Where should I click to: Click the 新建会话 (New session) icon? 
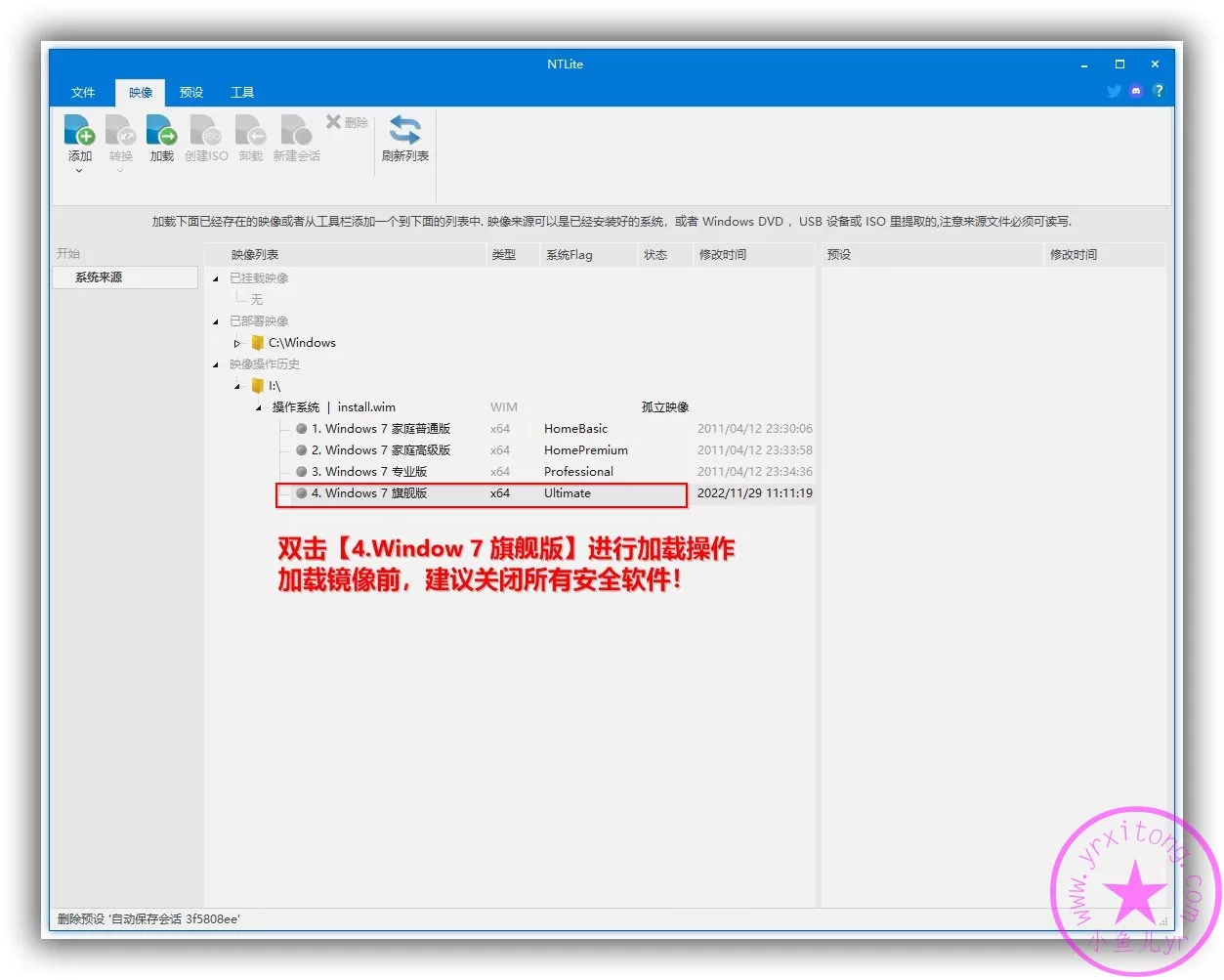[x=296, y=130]
